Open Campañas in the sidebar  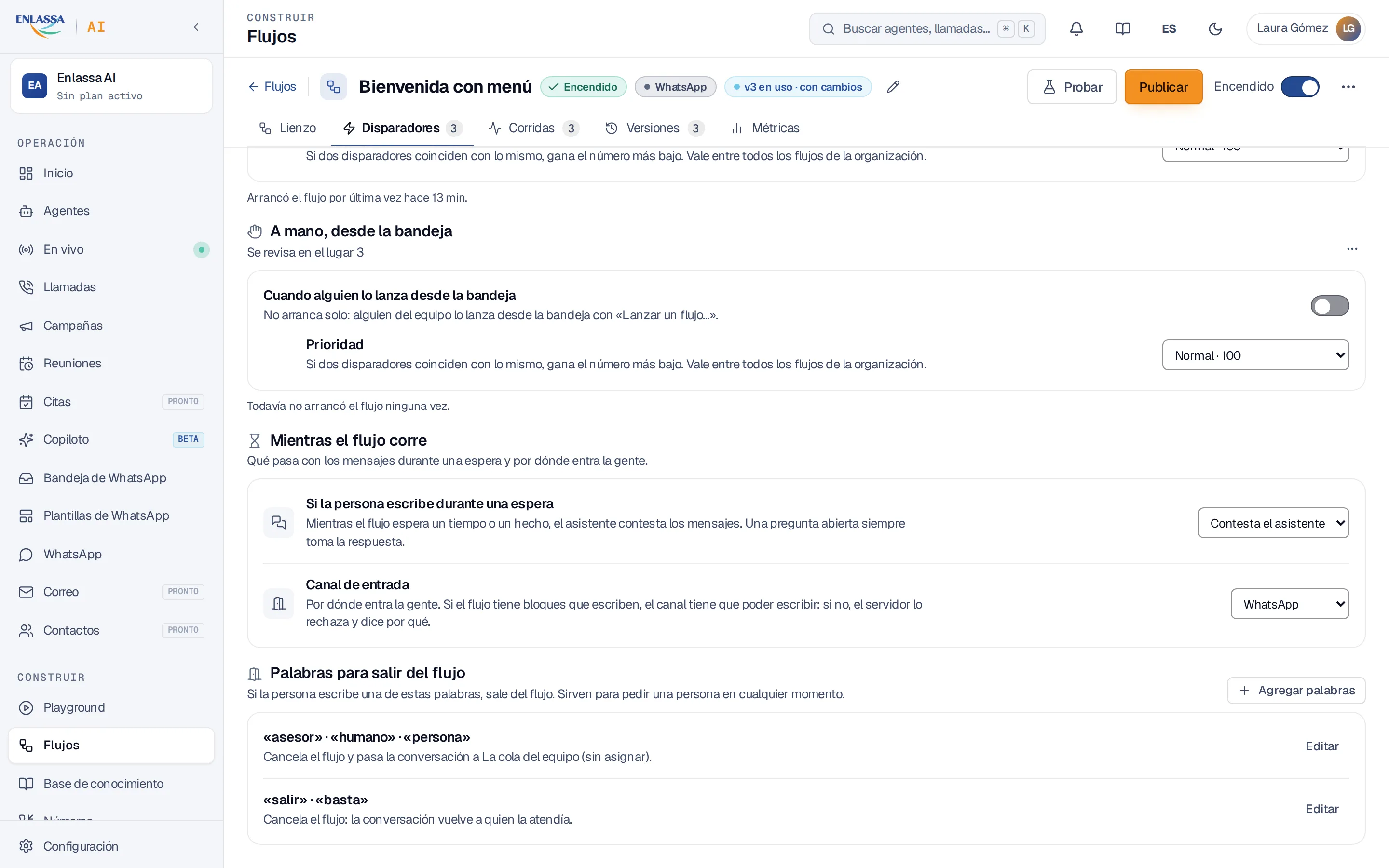tap(111, 325)
